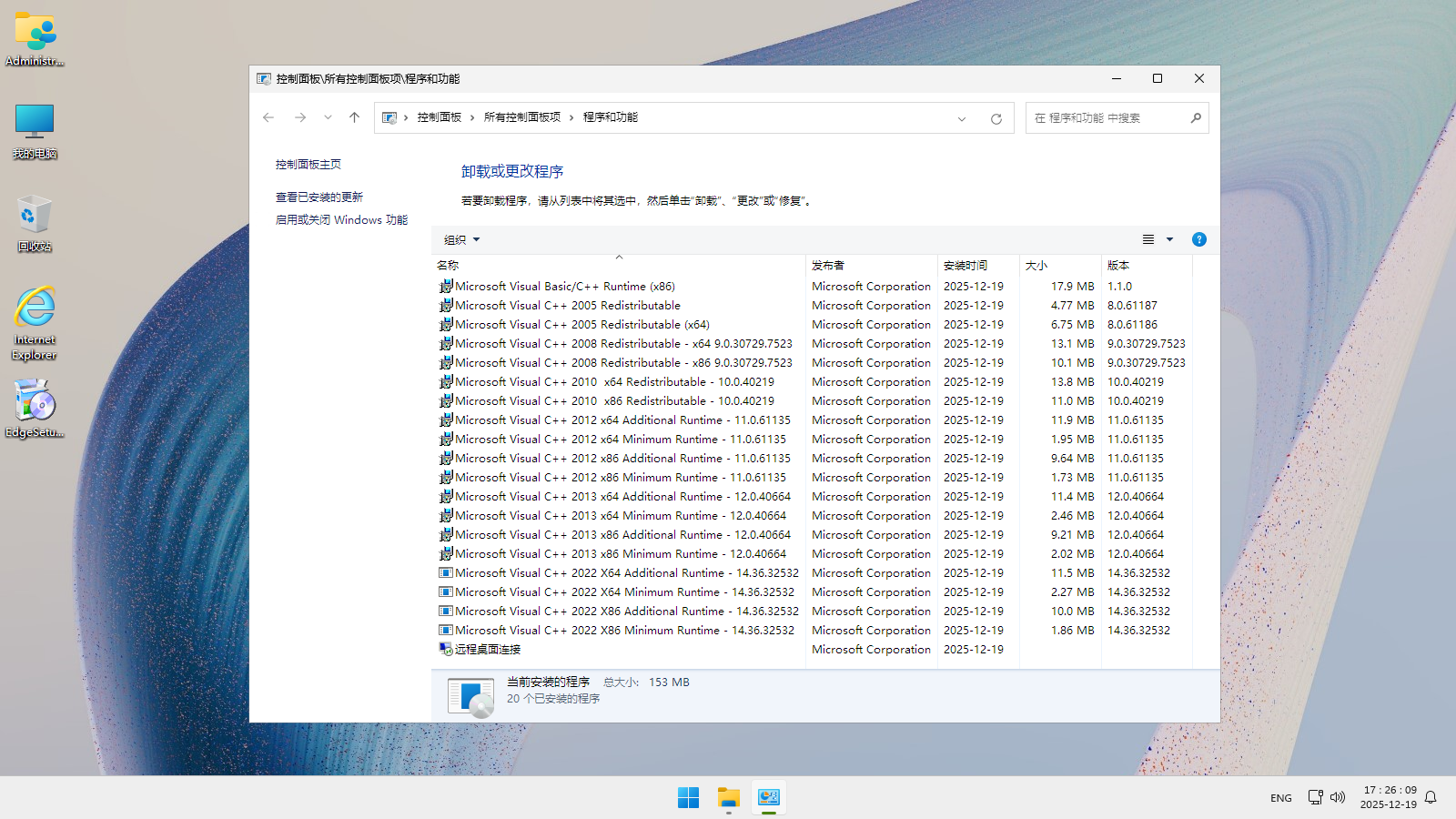Image resolution: width=1456 pixels, height=819 pixels.
Task: Select 回收站 desktop icon
Action: click(35, 224)
